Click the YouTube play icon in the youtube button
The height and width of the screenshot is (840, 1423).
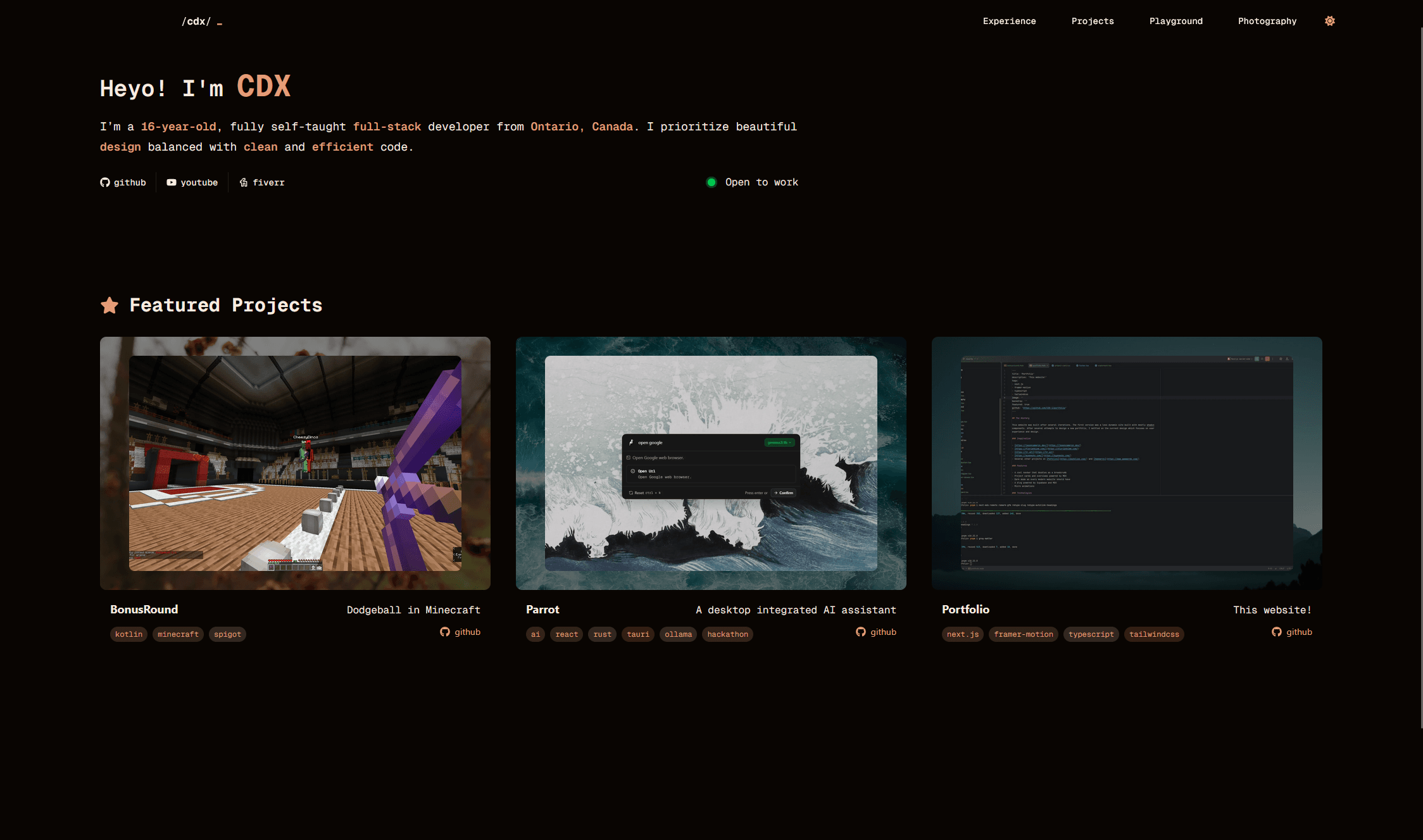click(x=171, y=182)
